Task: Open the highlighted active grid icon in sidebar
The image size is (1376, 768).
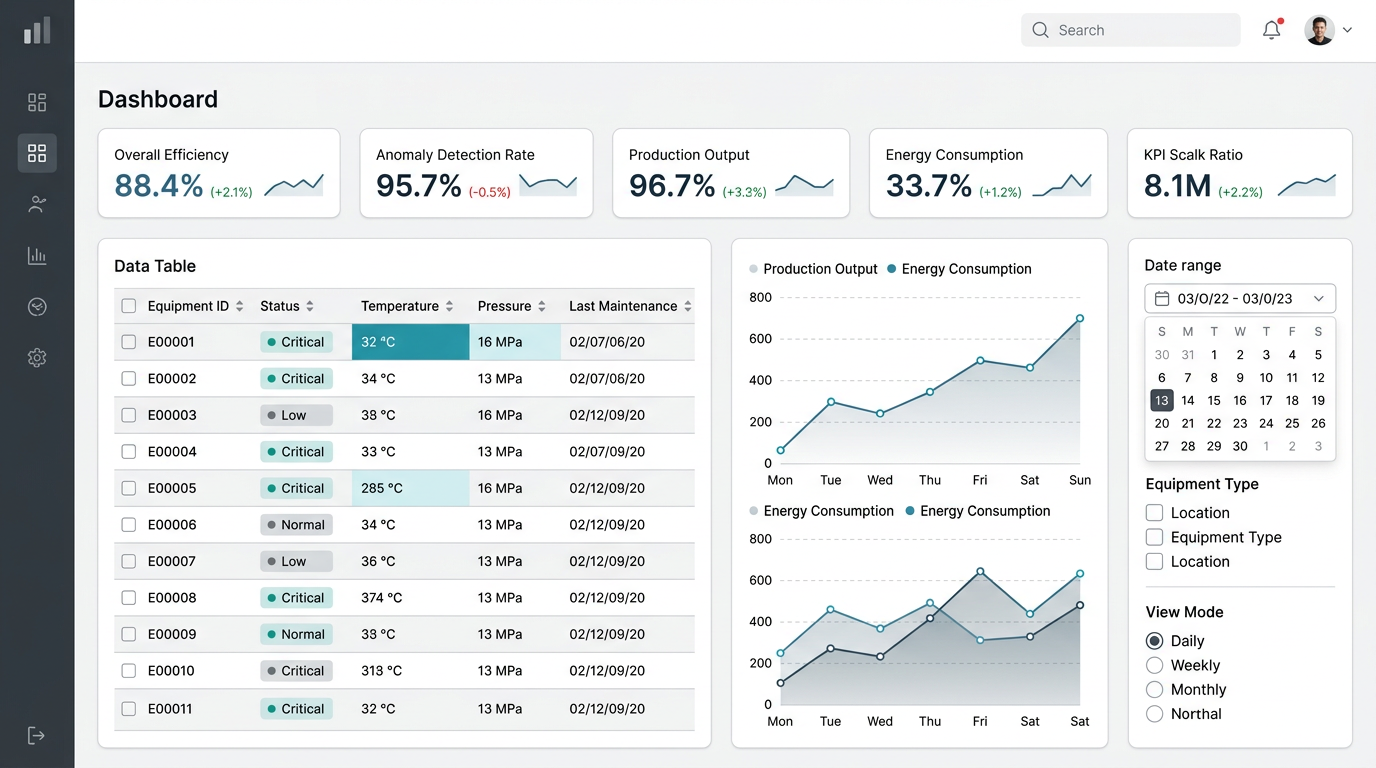Action: pos(37,153)
